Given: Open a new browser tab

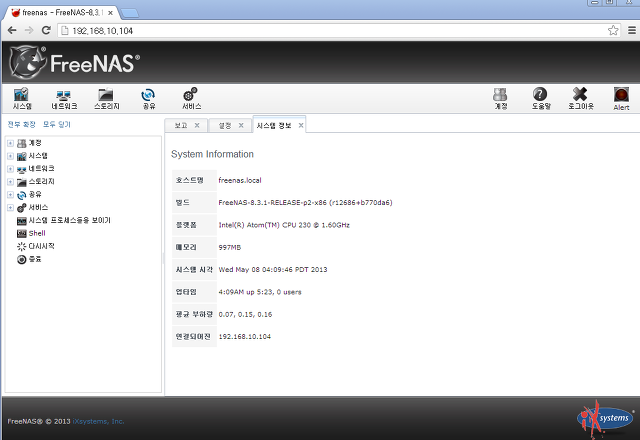Looking at the screenshot, I should 130,13.
